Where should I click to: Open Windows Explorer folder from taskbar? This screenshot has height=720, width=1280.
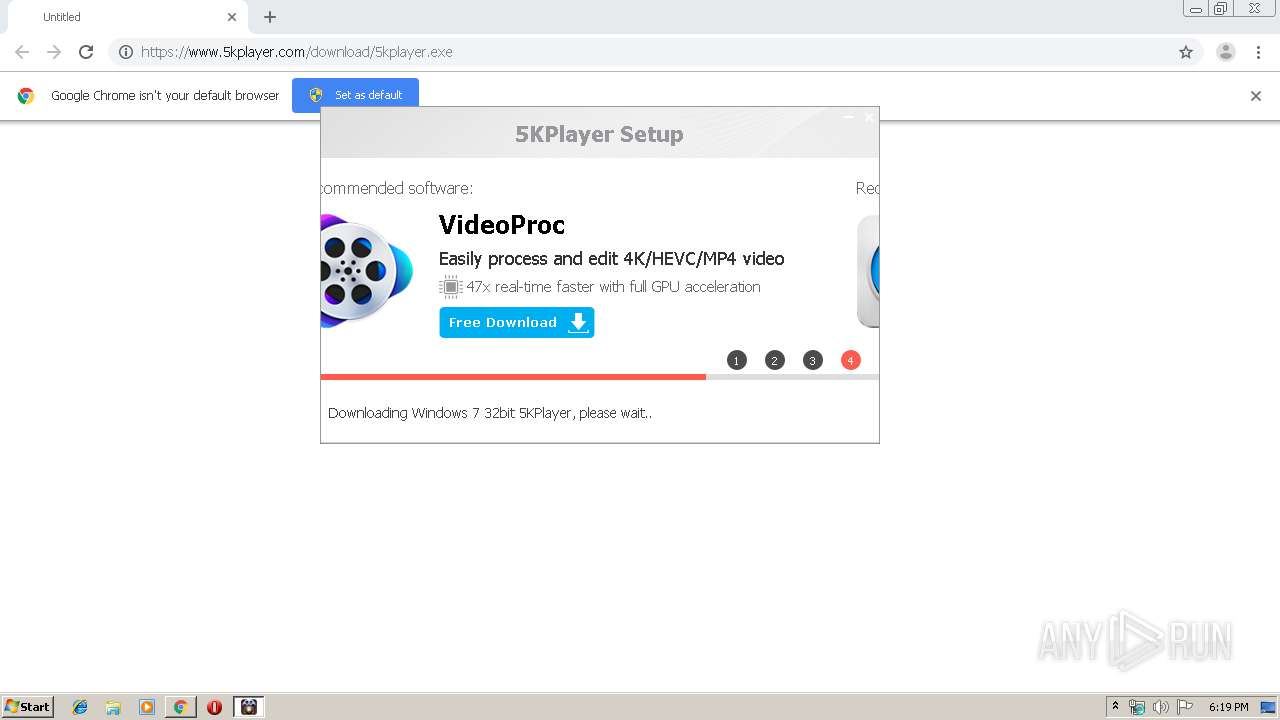point(113,707)
